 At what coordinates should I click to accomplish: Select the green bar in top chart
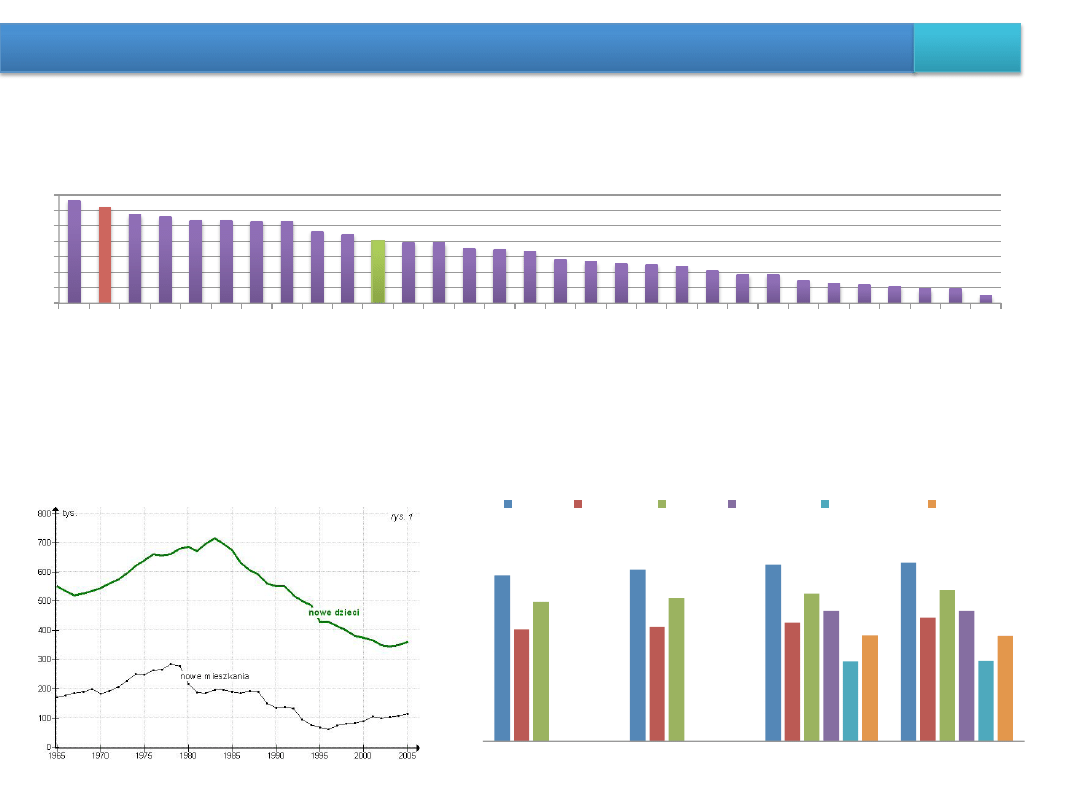[x=378, y=271]
